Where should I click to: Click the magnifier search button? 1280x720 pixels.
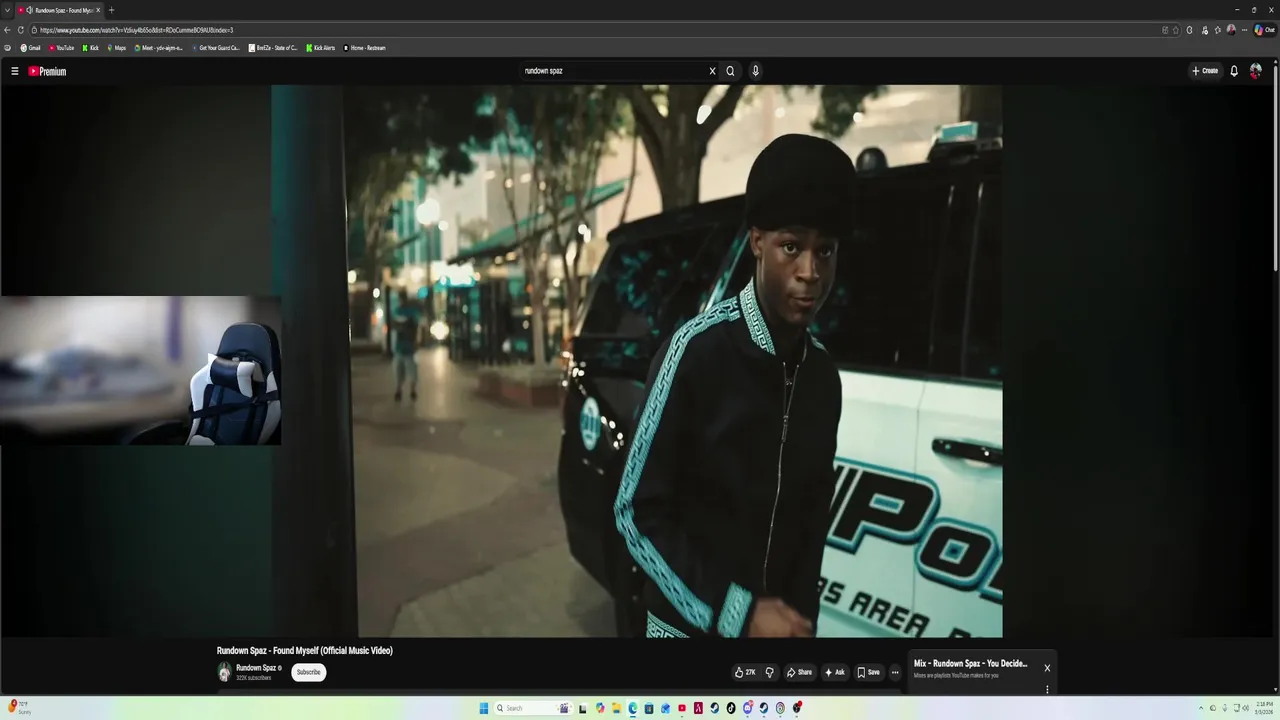coord(730,71)
